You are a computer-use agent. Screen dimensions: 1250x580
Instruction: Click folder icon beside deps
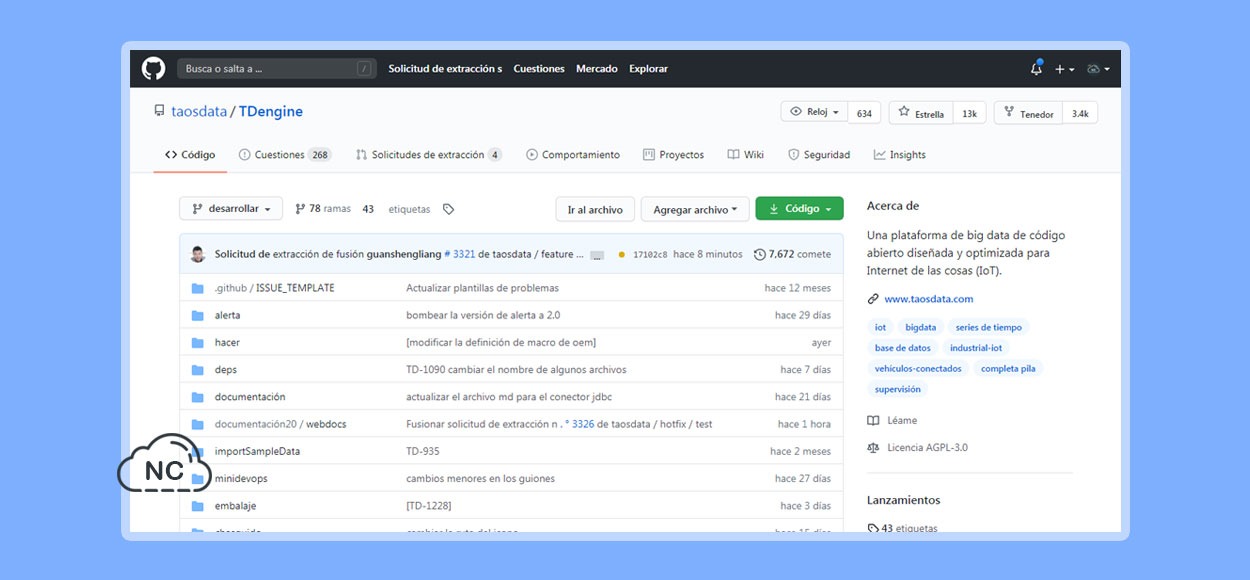[197, 370]
